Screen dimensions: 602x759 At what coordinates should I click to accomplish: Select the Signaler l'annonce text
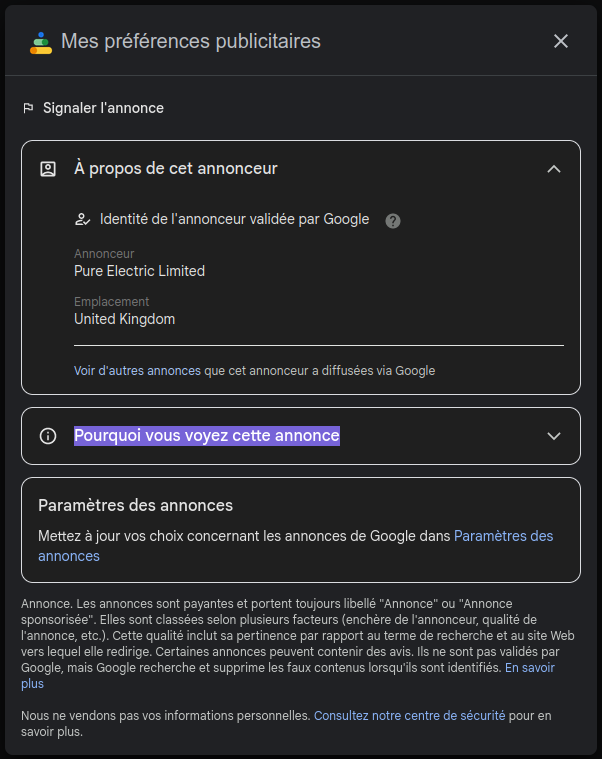(103, 108)
